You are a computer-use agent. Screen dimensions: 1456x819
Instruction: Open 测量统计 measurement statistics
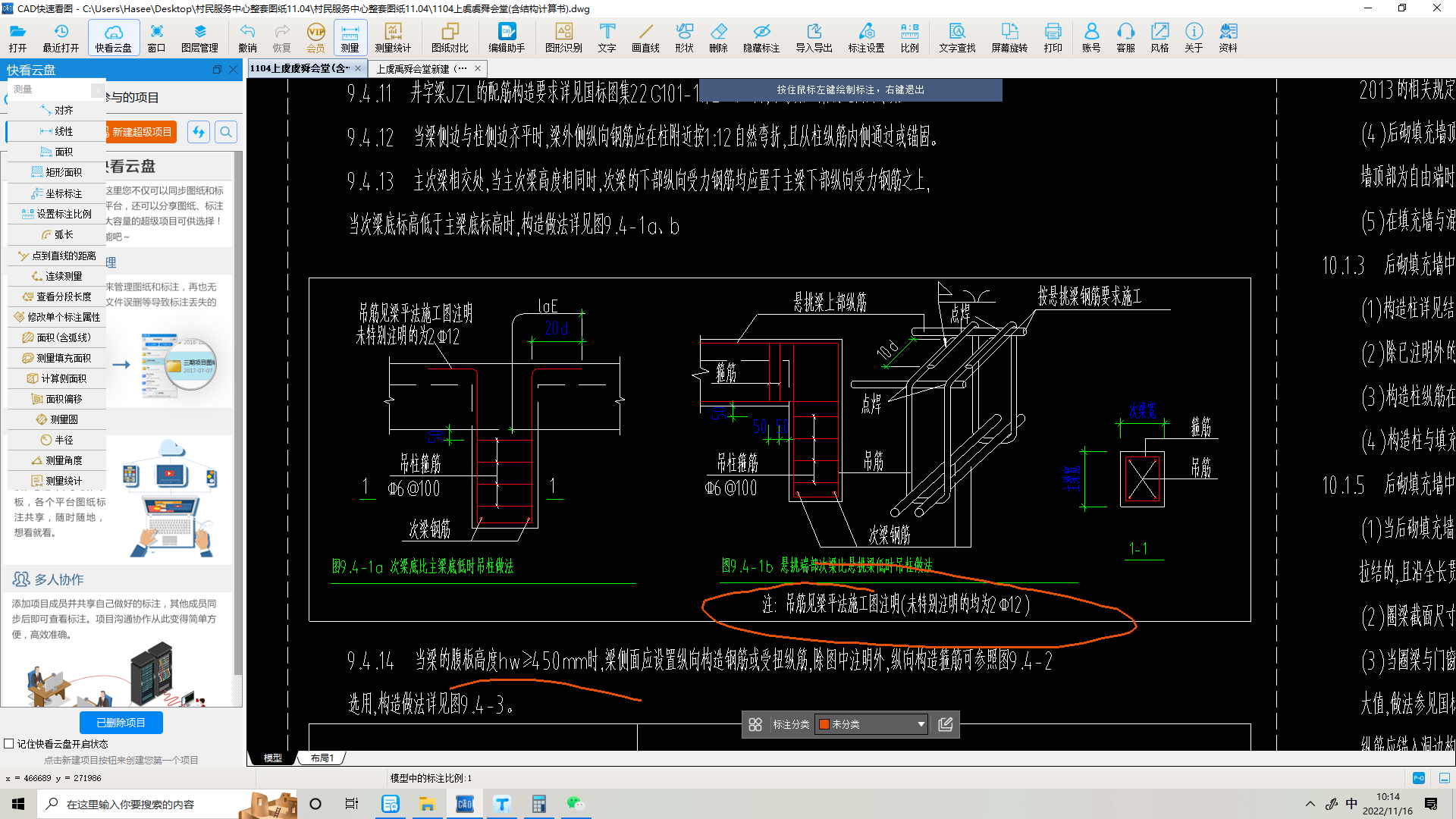pos(393,37)
